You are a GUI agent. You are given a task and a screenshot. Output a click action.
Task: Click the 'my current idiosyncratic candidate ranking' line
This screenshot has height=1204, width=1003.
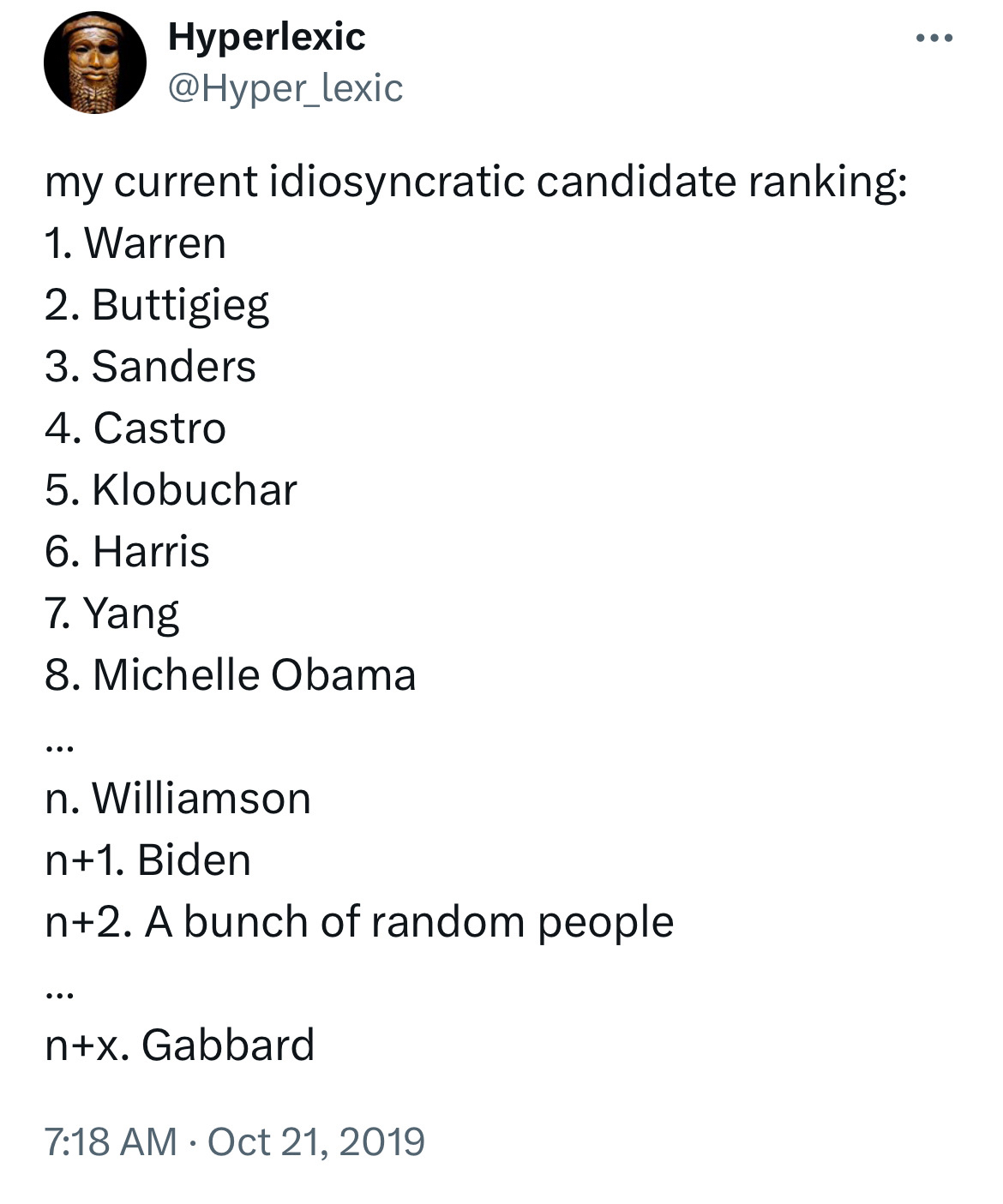point(476,182)
